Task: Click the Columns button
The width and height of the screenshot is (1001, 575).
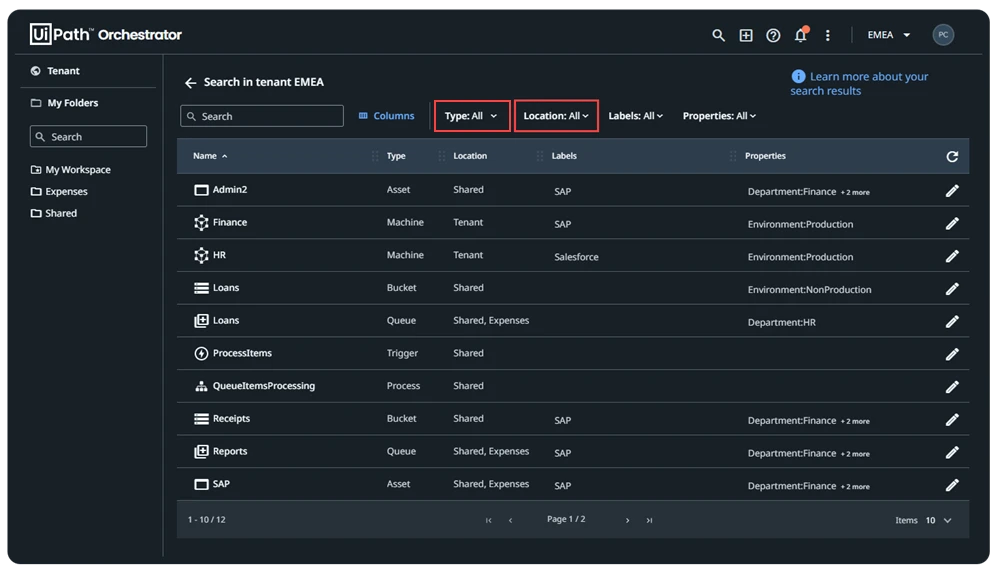Action: [386, 116]
